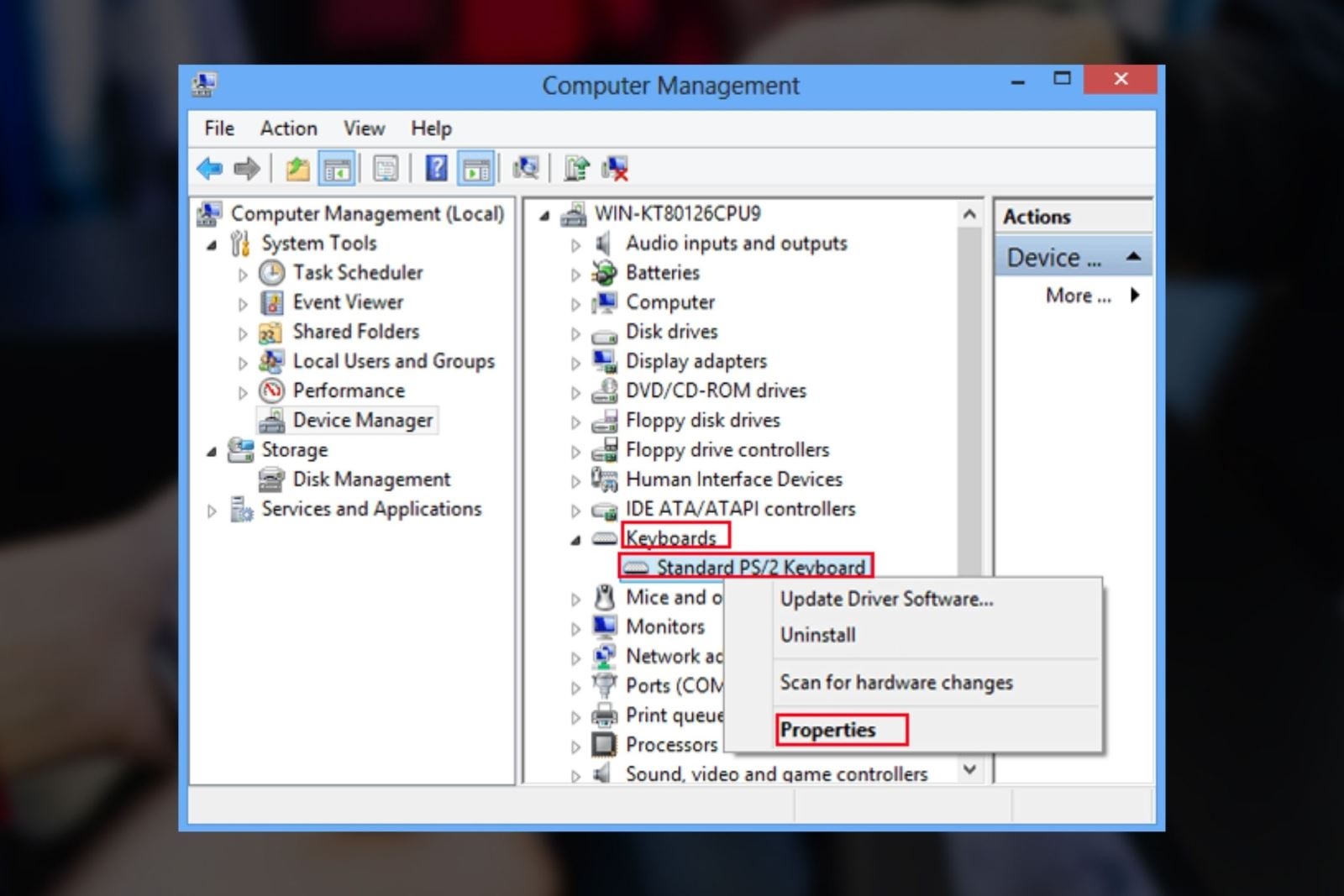Click the Uninstall device toolbar icon
Viewport: 1344px width, 896px height.
click(615, 168)
